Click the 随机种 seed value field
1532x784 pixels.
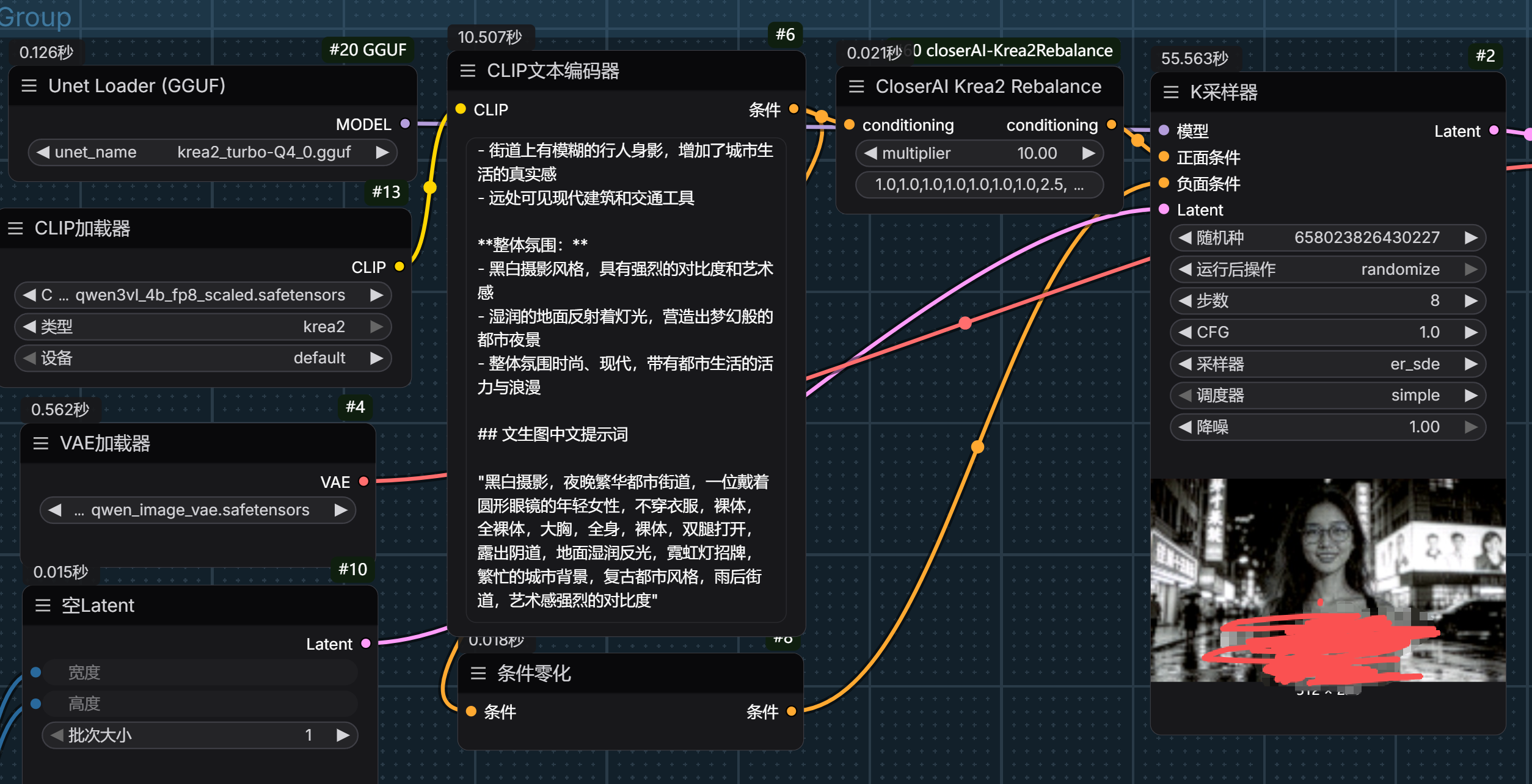pyautogui.click(x=1328, y=237)
